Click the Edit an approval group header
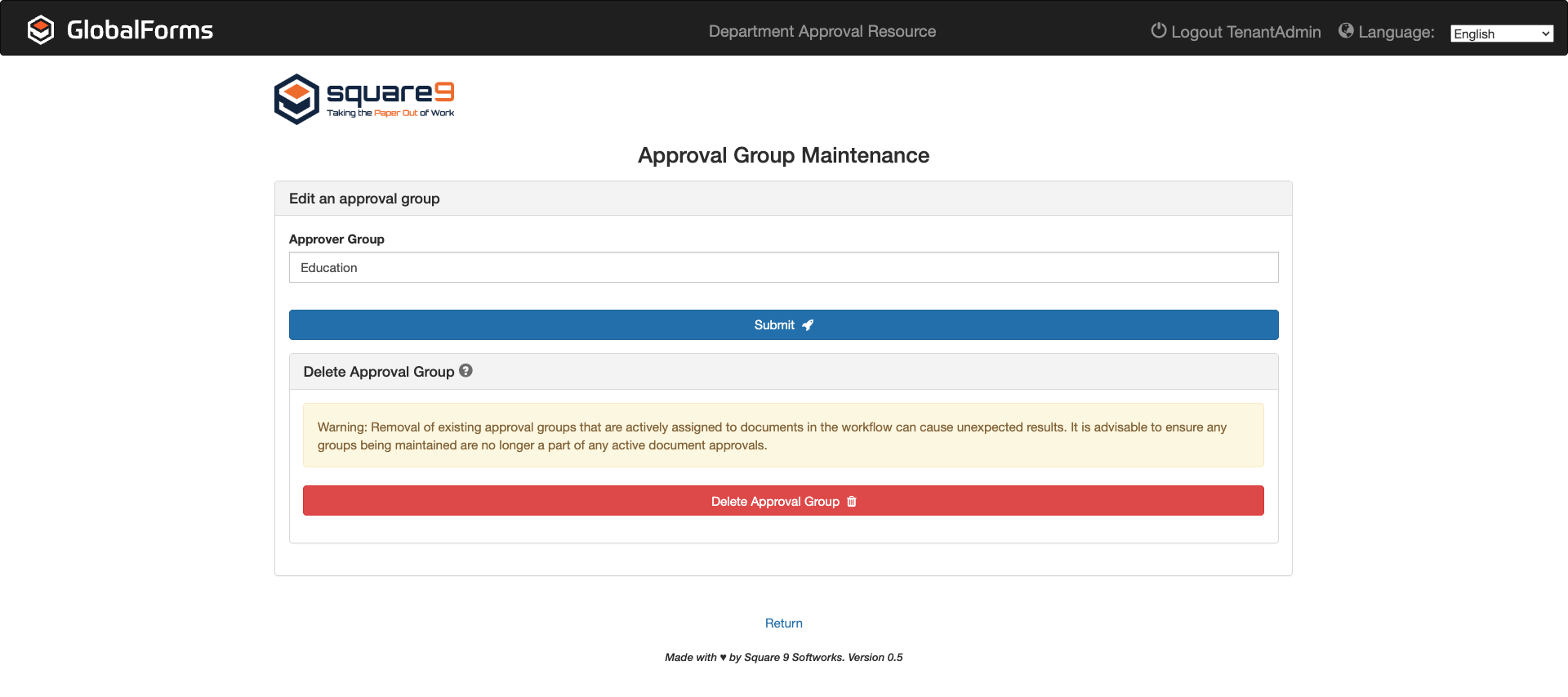The height and width of the screenshot is (697, 1568). [x=364, y=199]
